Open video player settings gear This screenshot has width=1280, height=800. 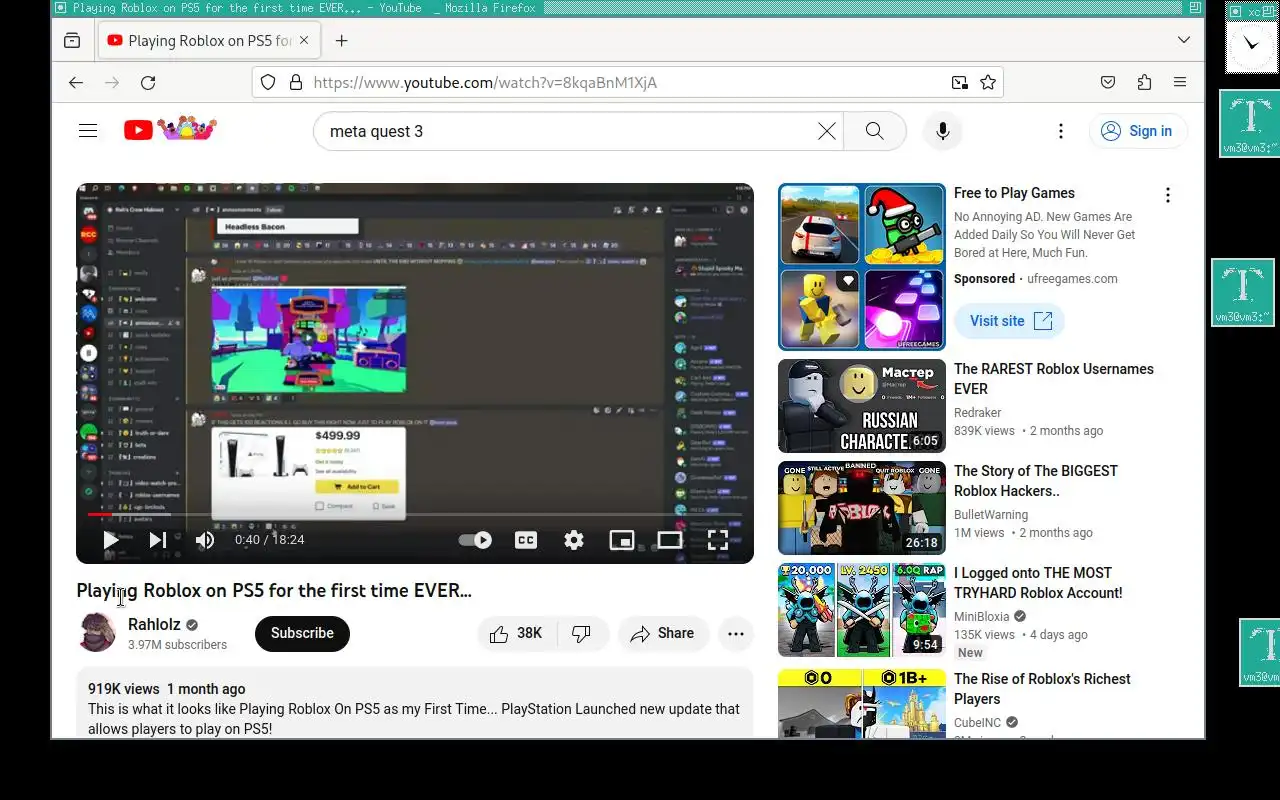coord(574,540)
